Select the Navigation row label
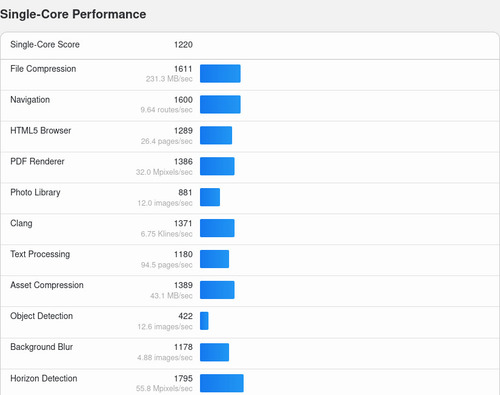This screenshot has width=500, height=395. pyautogui.click(x=30, y=100)
